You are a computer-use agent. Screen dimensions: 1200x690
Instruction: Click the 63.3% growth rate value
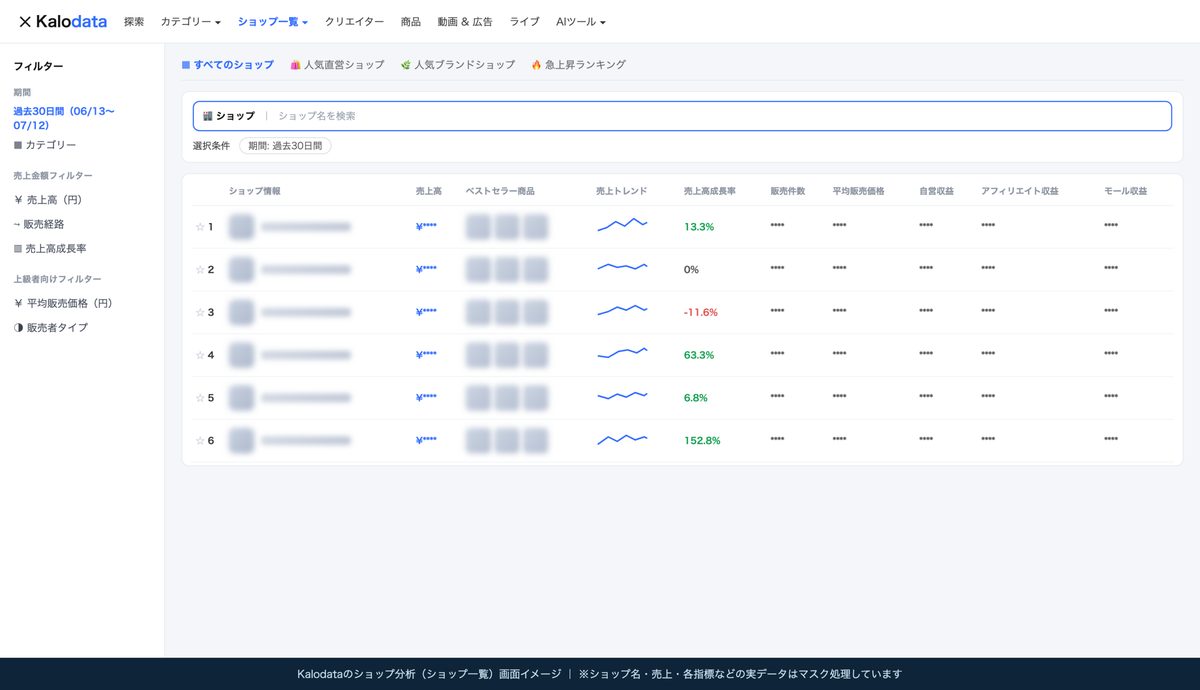point(699,355)
